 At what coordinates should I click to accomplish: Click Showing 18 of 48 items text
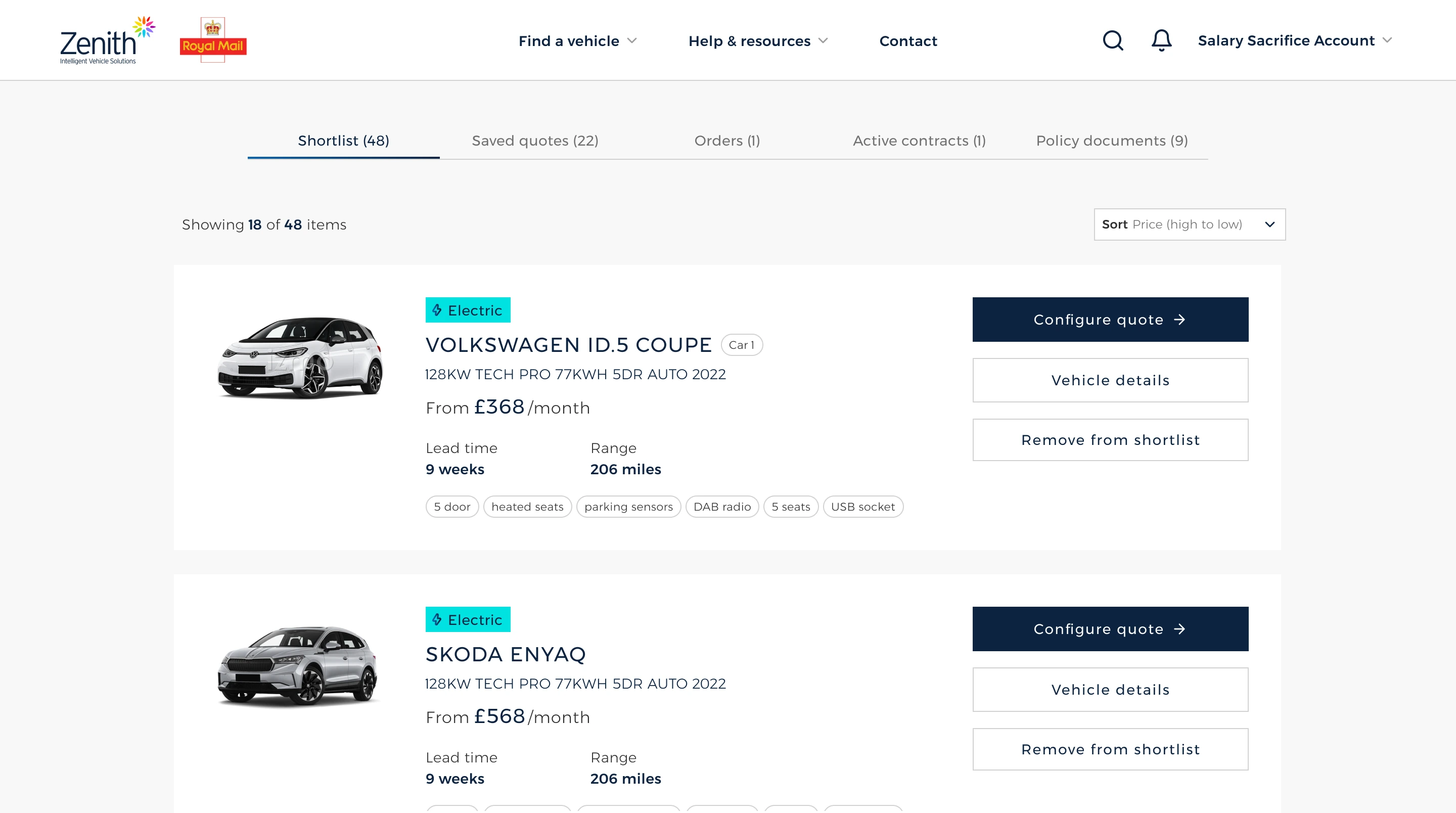tap(264, 224)
